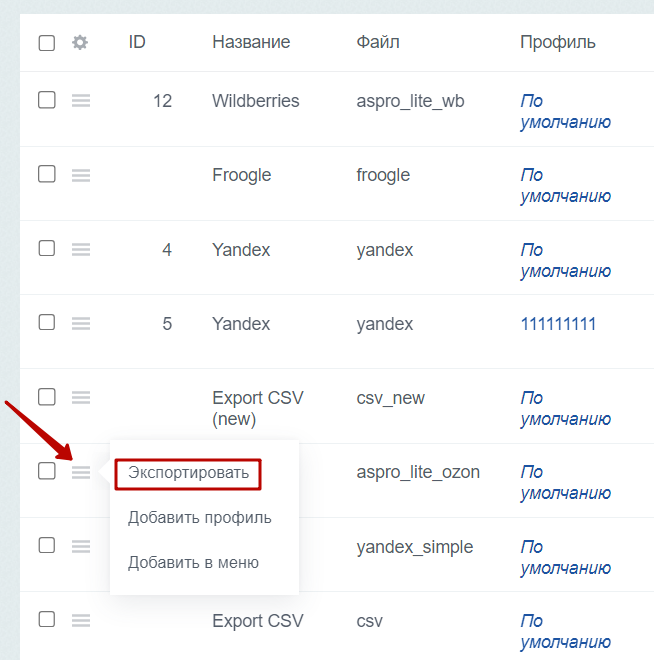The height and width of the screenshot is (660, 654).
Task: Click Export CSV name in last row
Action: [258, 621]
